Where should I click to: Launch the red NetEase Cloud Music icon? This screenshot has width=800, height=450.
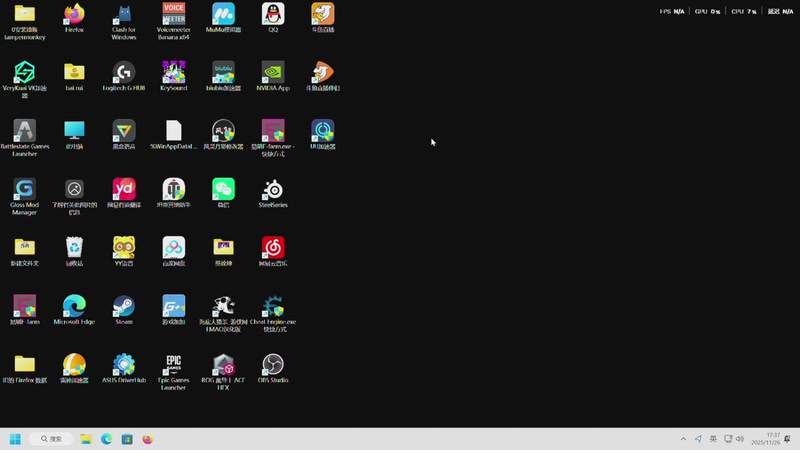(273, 252)
